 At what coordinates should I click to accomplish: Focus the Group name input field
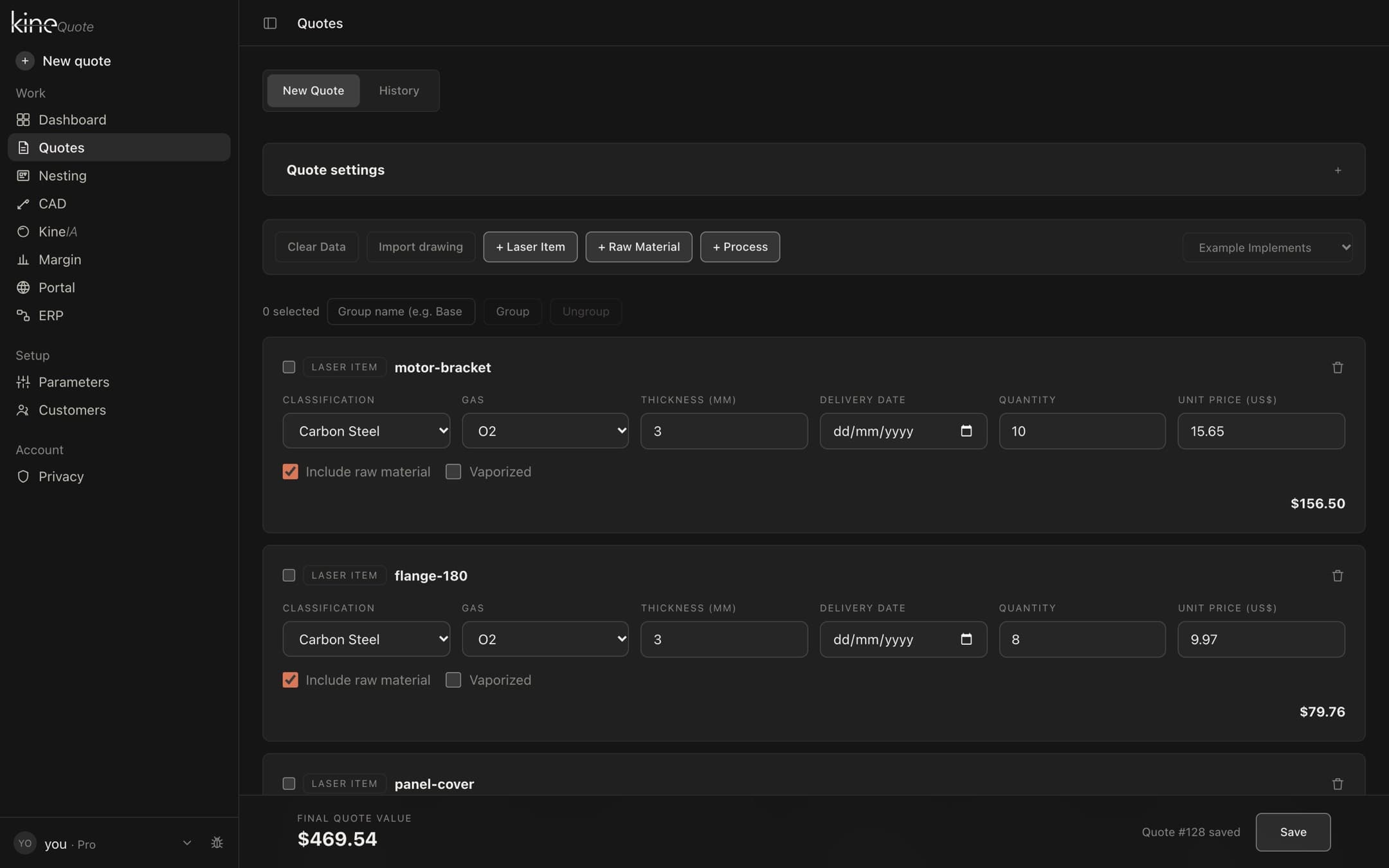coord(401,312)
